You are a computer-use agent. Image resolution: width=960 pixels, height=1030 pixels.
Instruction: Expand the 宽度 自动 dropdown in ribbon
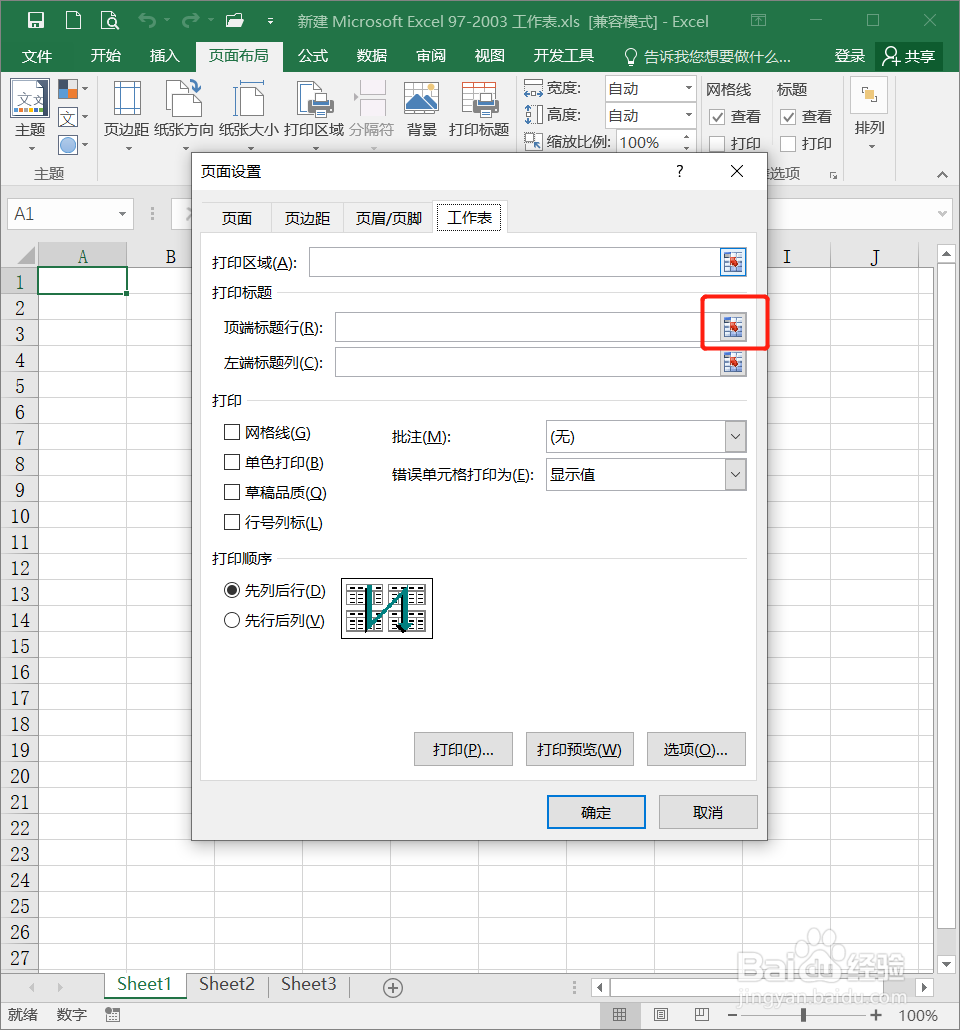689,88
